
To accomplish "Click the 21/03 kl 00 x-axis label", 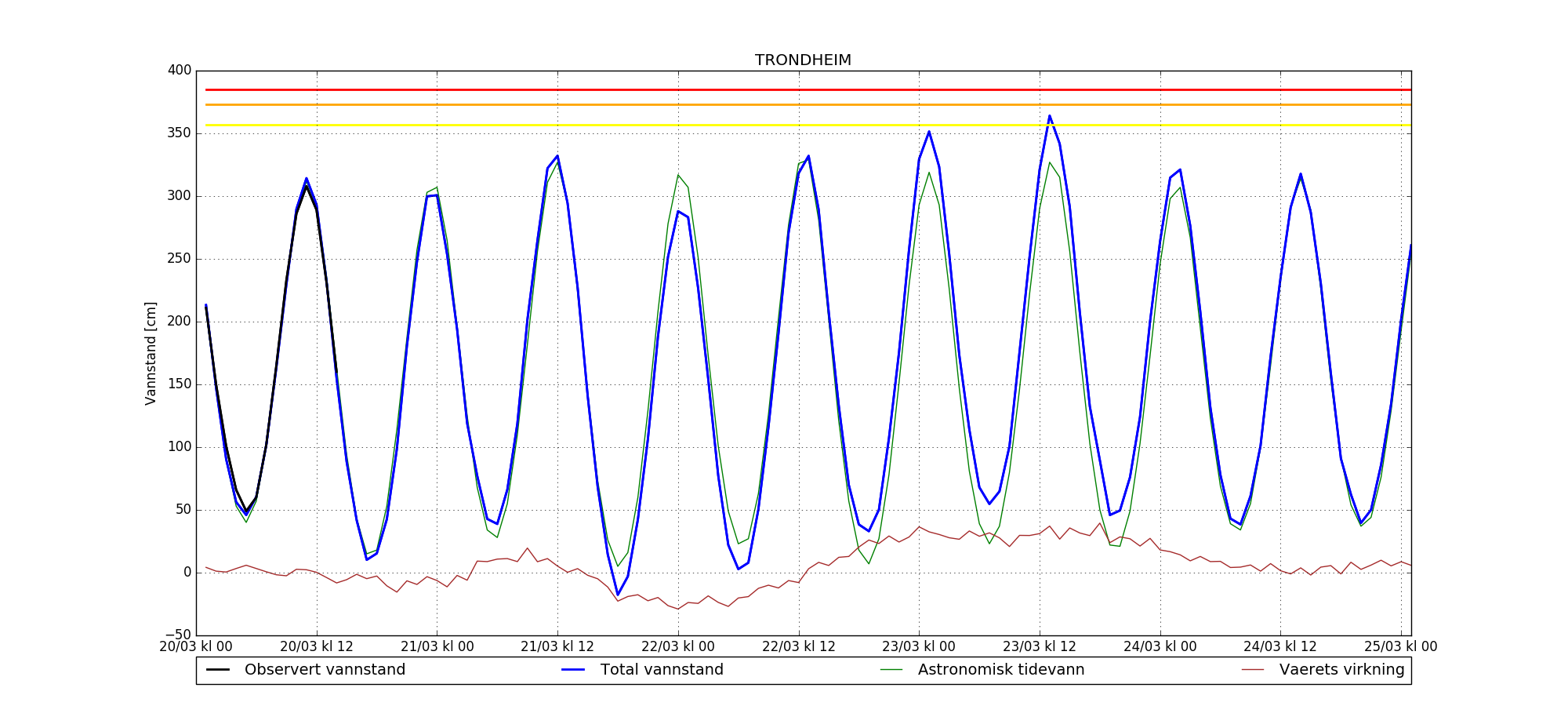I will (437, 647).
